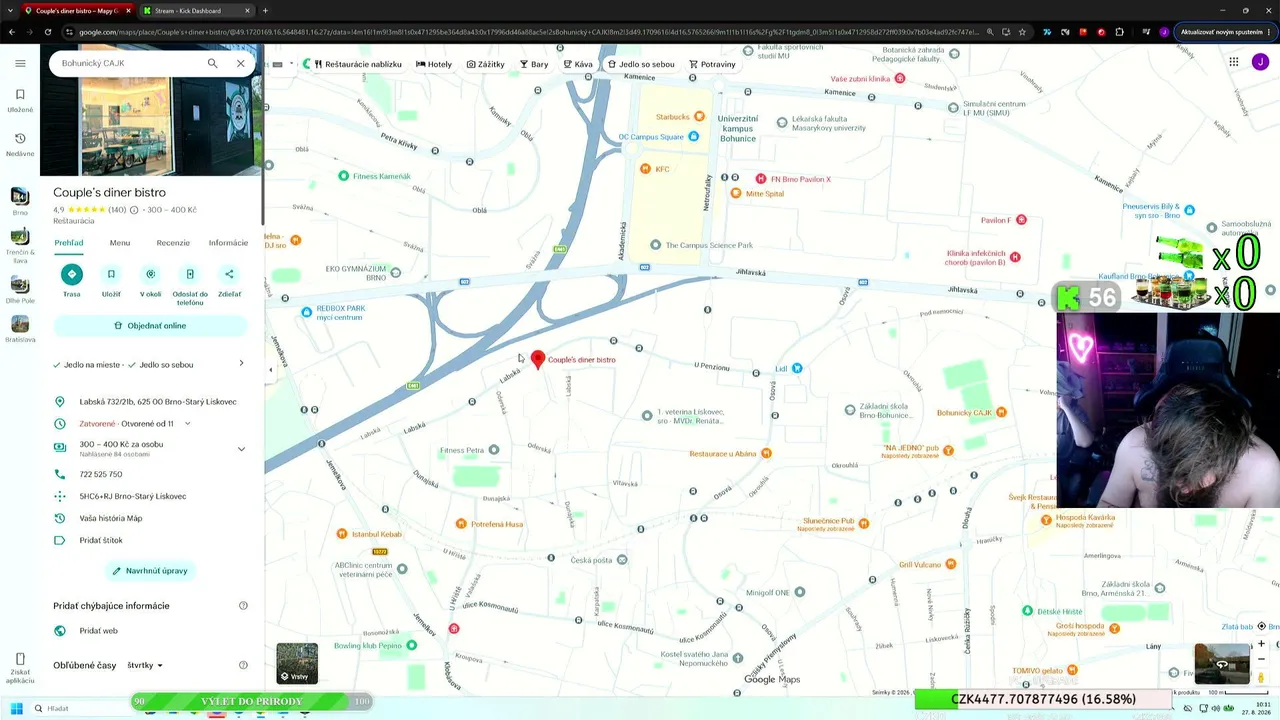
Task: Clear the Bohunický CAJK search text
Action: (x=240, y=63)
